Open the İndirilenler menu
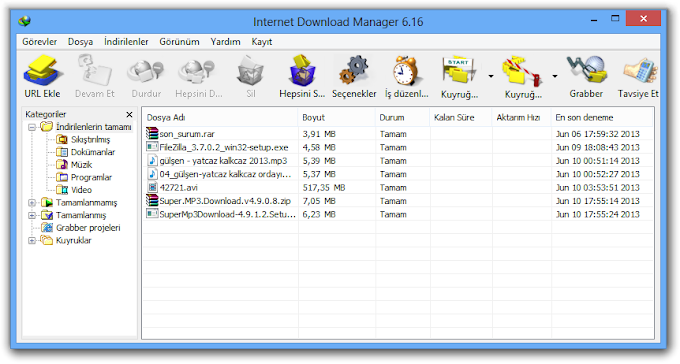The height and width of the screenshot is (364, 680). [126, 42]
